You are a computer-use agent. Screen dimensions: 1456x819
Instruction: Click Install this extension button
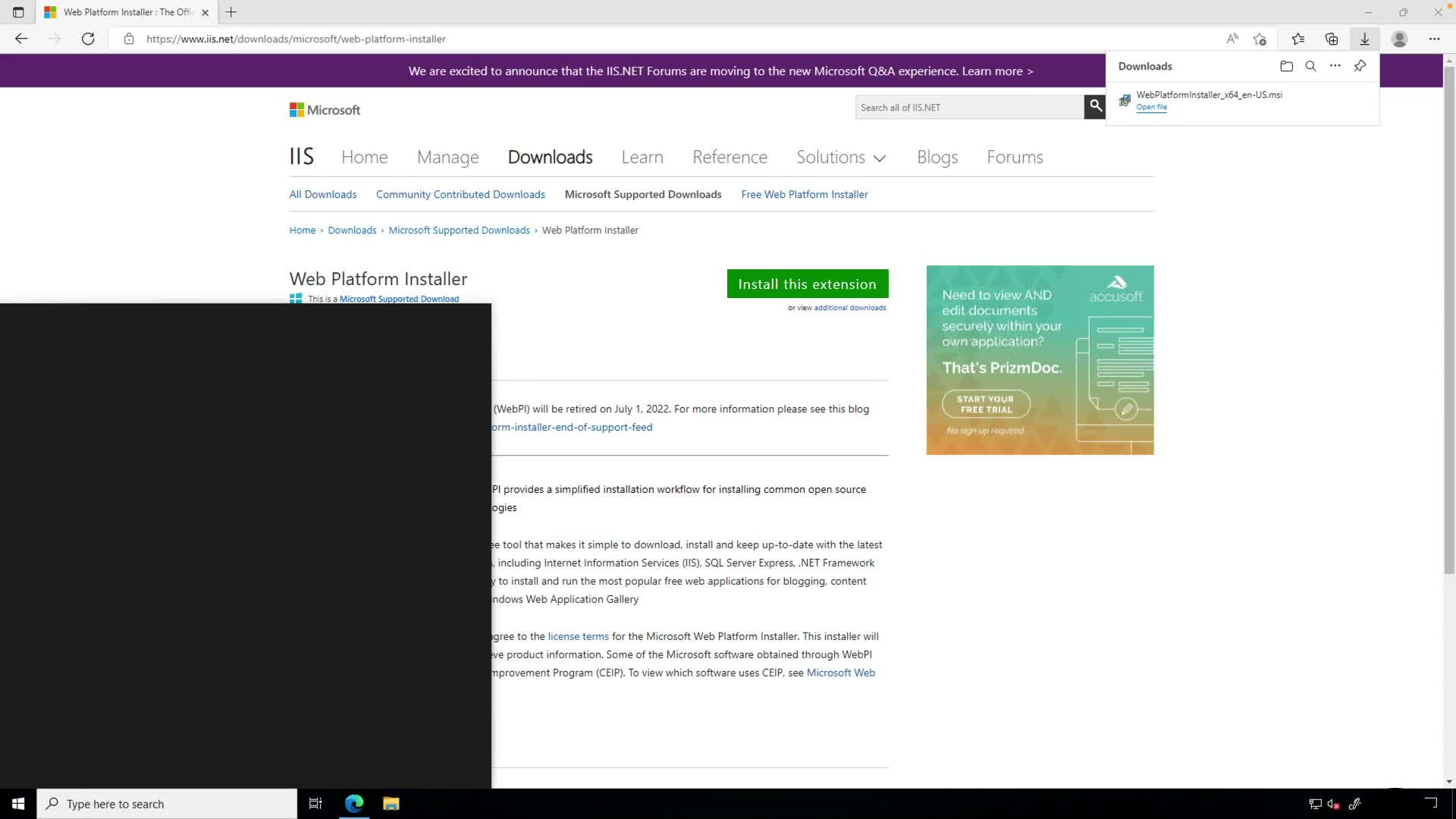click(807, 284)
